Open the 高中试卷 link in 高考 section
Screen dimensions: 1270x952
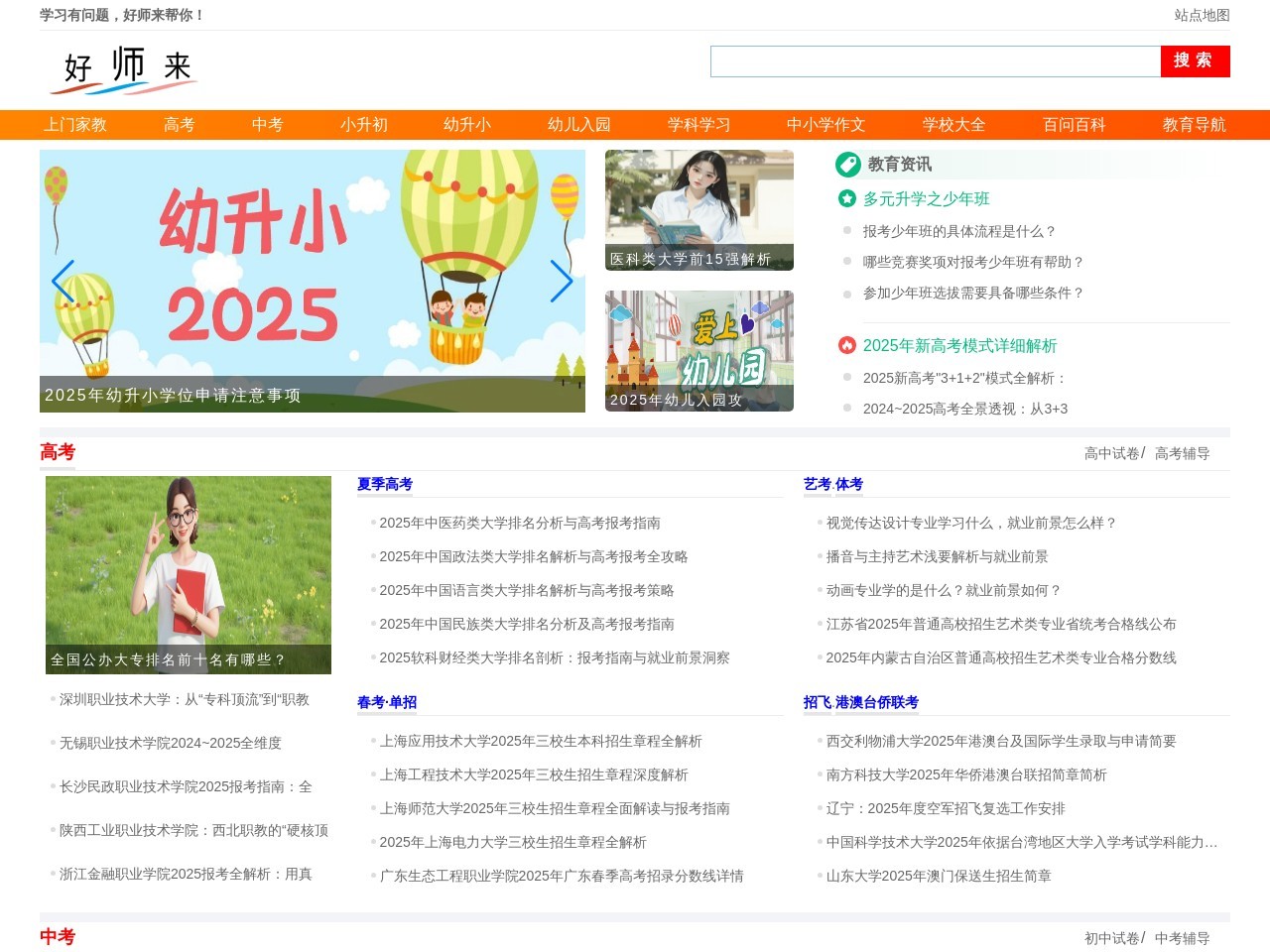pyautogui.click(x=1111, y=453)
